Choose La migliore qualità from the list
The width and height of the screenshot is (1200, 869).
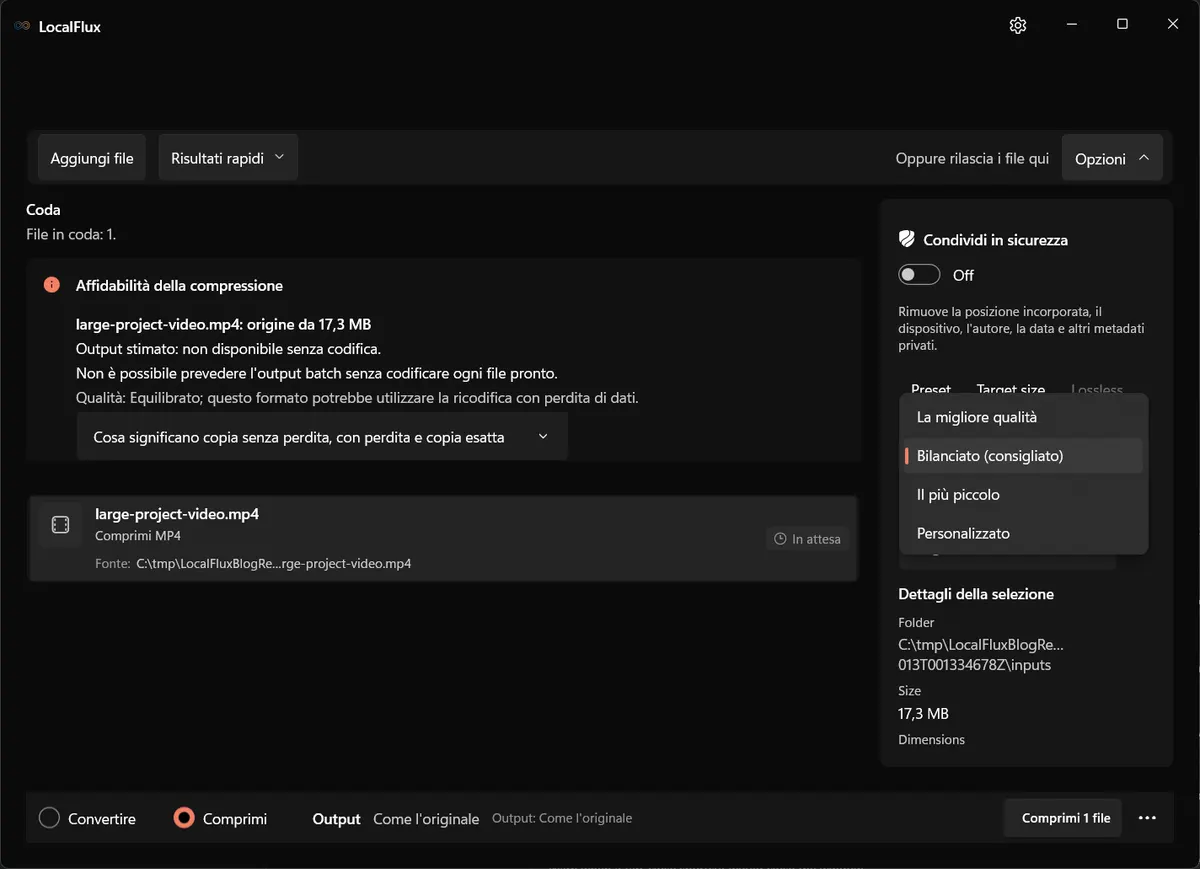(x=1023, y=417)
